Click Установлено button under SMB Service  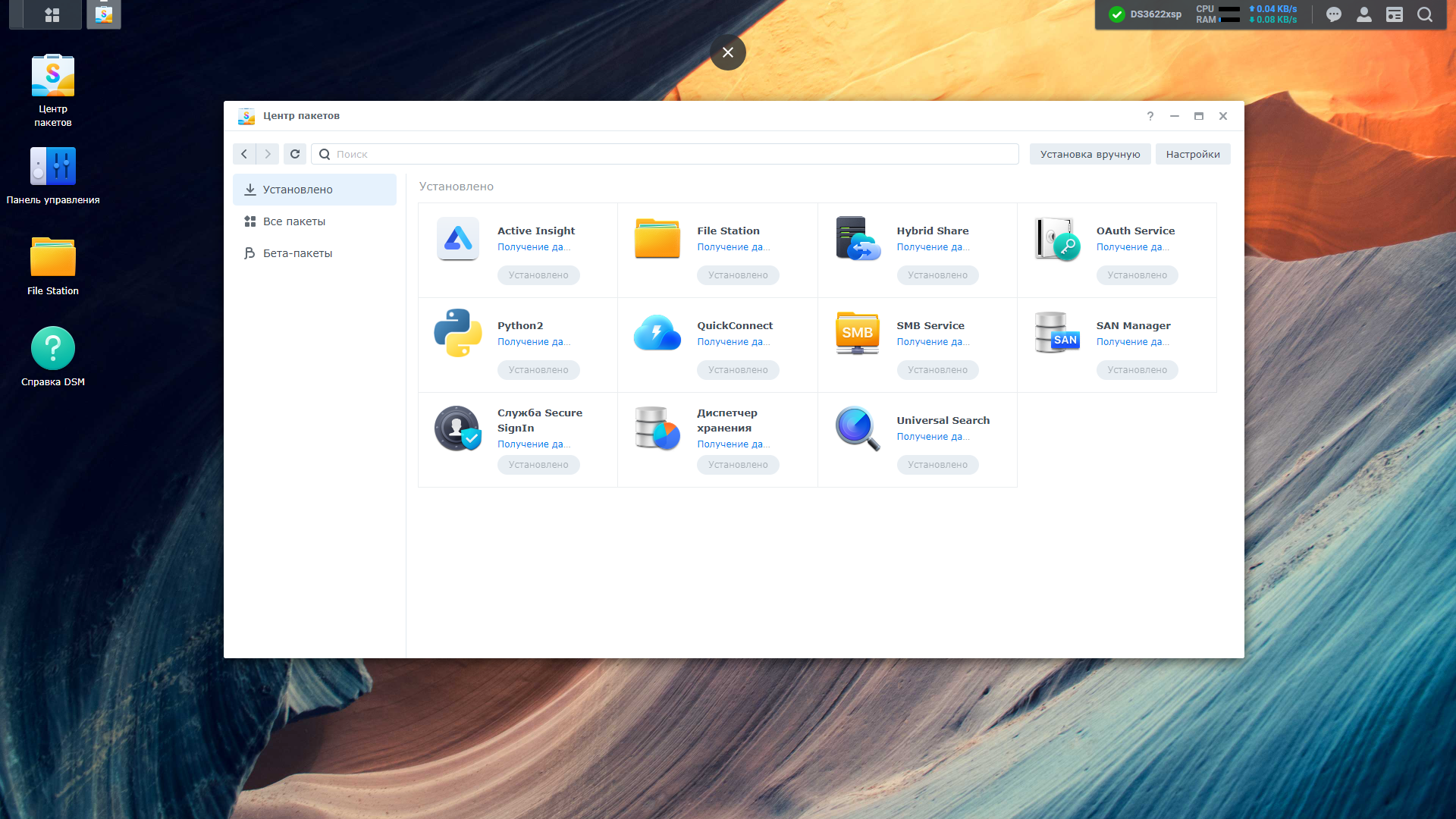tap(937, 370)
